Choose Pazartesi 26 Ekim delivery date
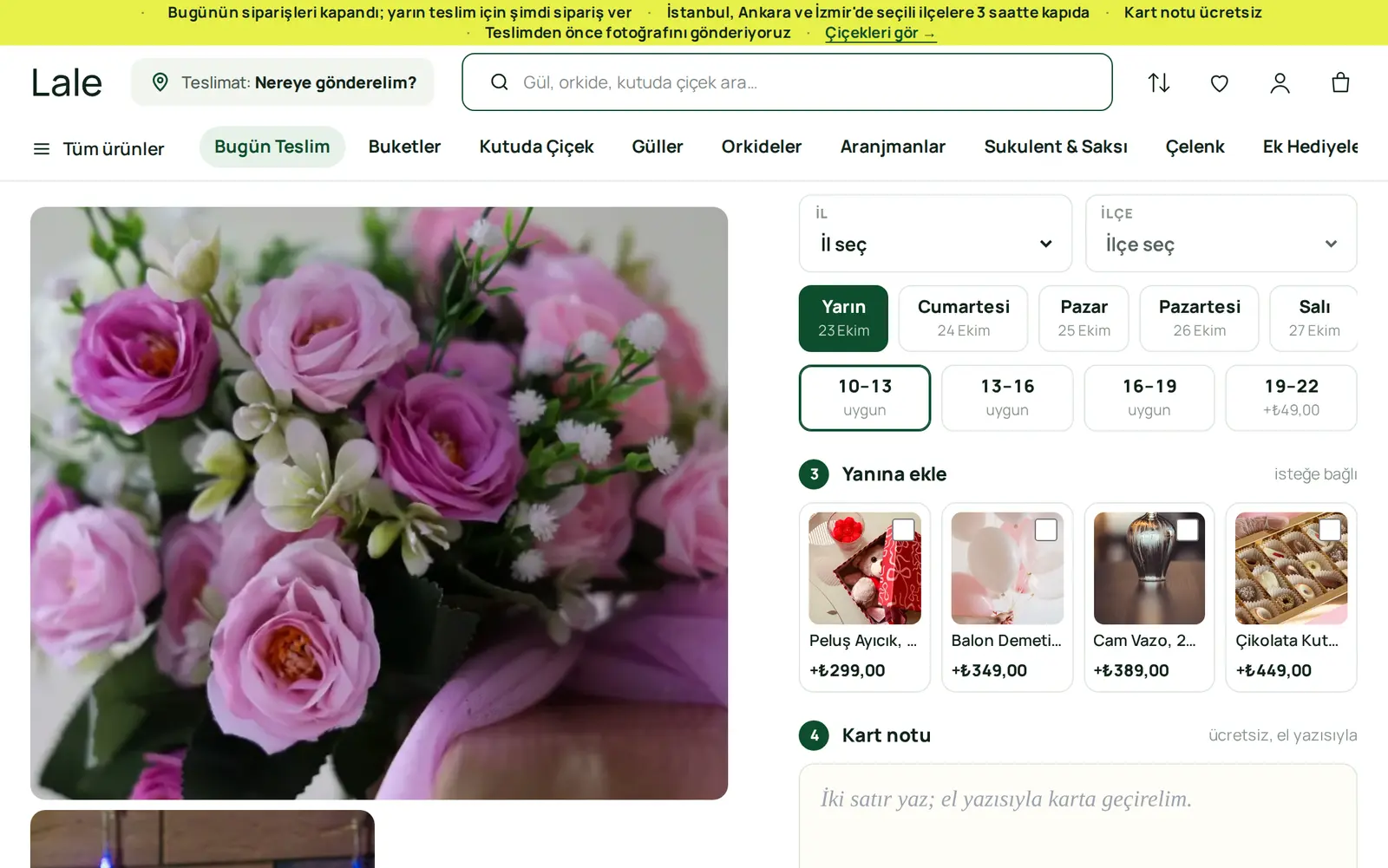Screen dimensions: 1388x868 (x=1199, y=318)
